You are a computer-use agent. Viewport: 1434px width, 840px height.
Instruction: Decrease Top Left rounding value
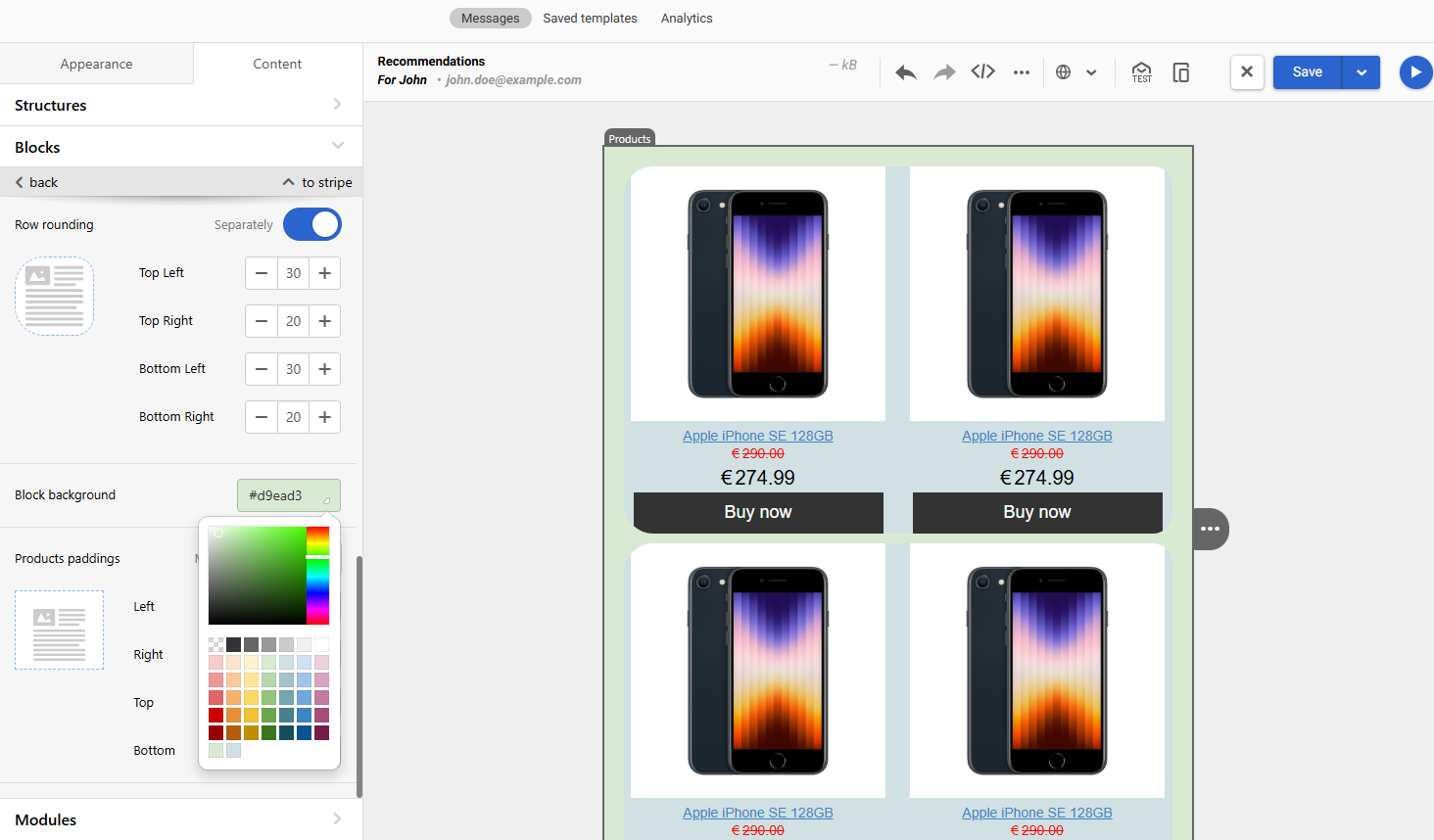(x=262, y=273)
